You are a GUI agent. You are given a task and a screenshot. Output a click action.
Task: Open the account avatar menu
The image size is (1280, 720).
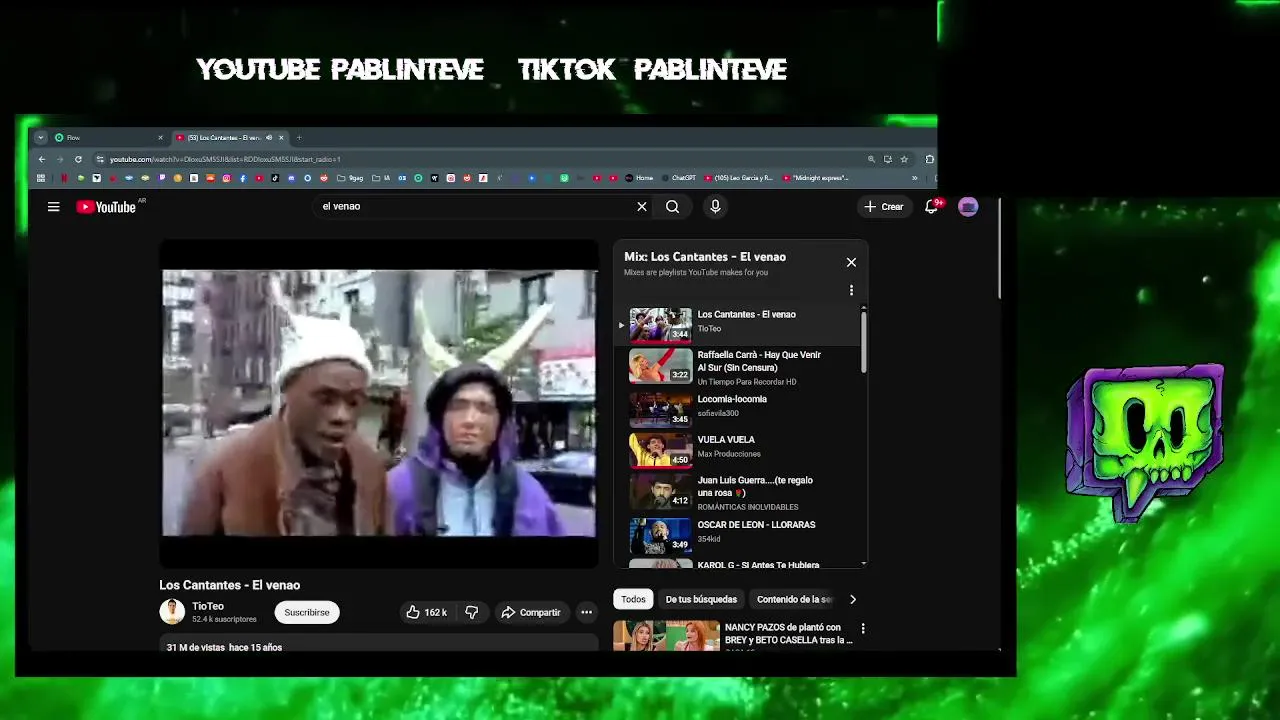click(968, 207)
